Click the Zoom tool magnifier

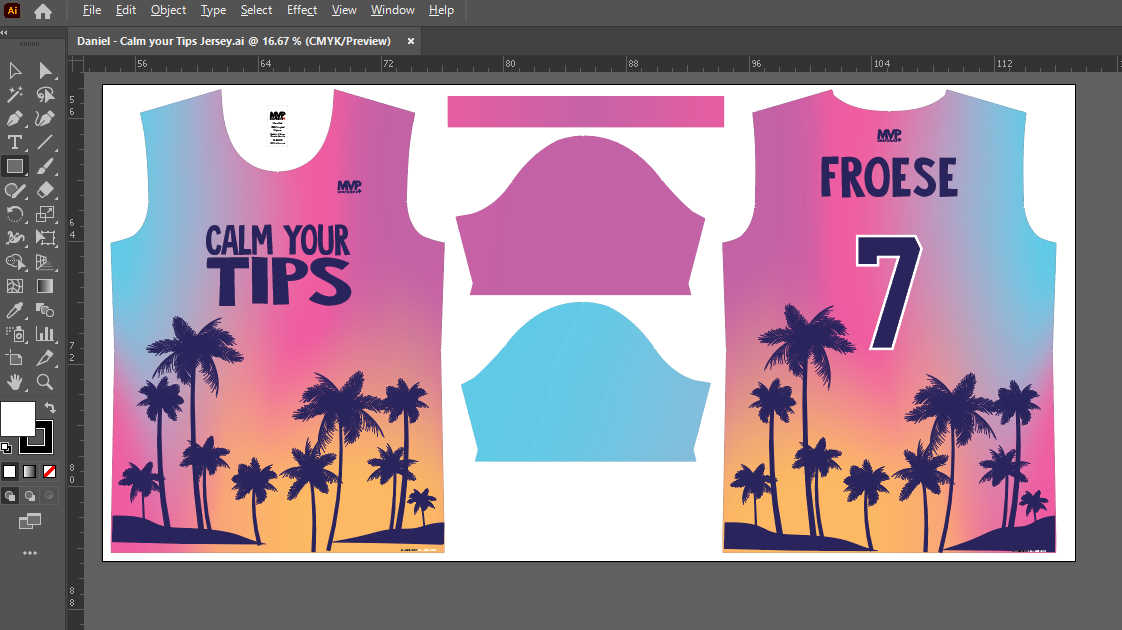pyautogui.click(x=45, y=382)
